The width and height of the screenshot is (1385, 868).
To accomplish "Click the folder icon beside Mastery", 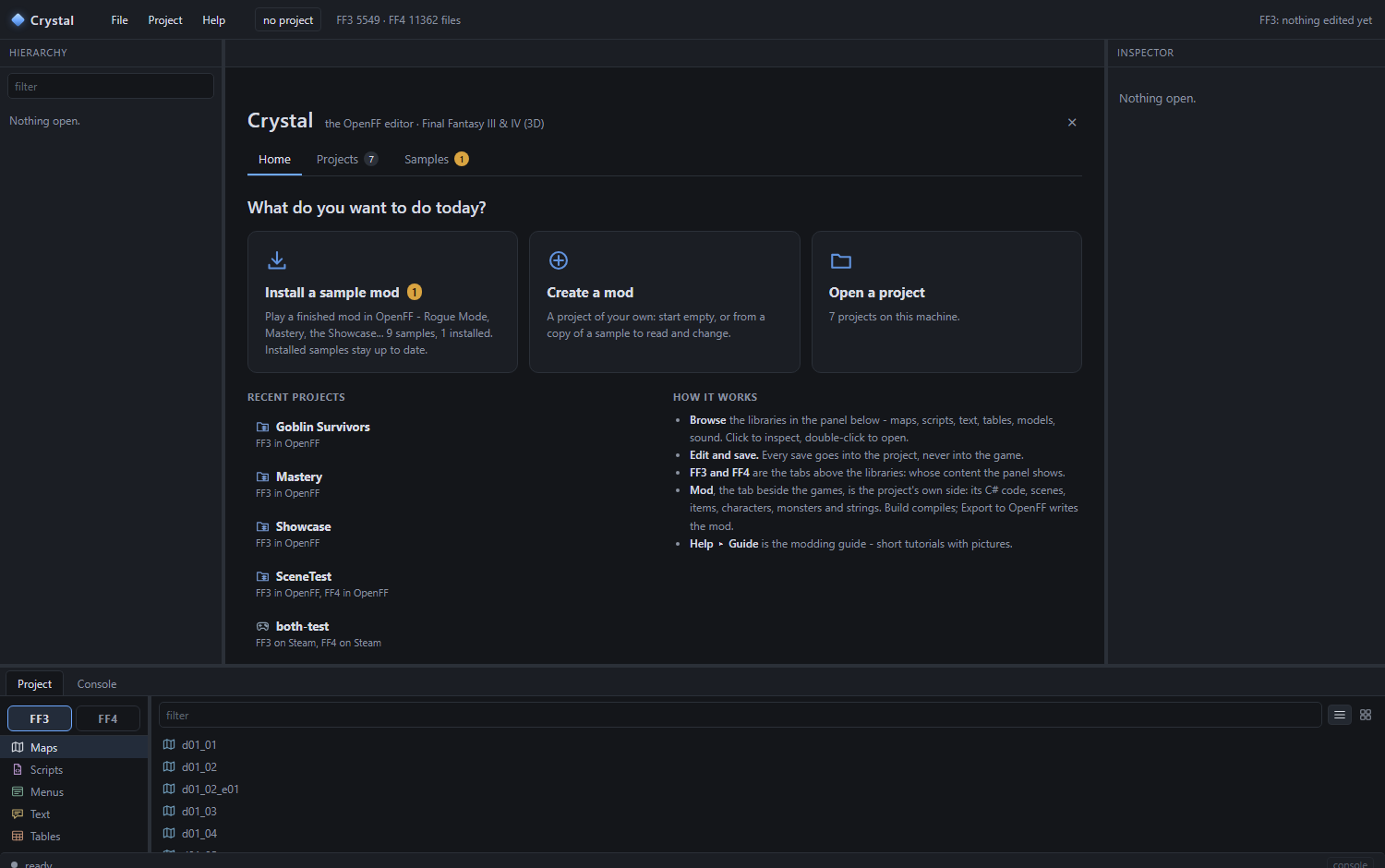I will tap(263, 476).
